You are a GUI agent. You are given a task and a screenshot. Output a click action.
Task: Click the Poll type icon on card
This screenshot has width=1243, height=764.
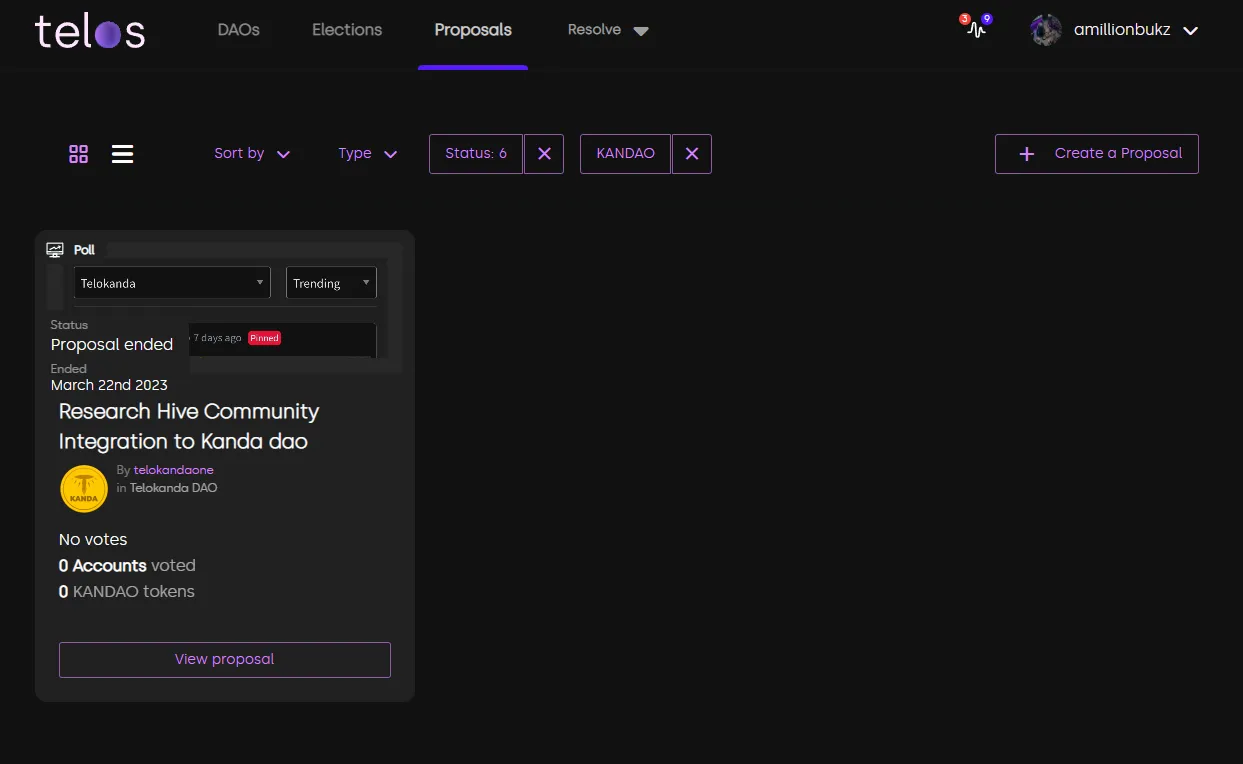(x=55, y=250)
